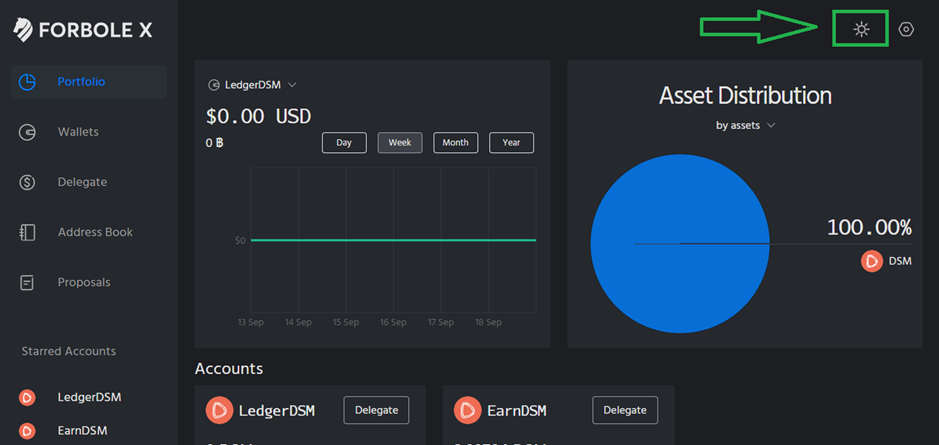Click the Portfolio pie chart icon

[x=27, y=82]
